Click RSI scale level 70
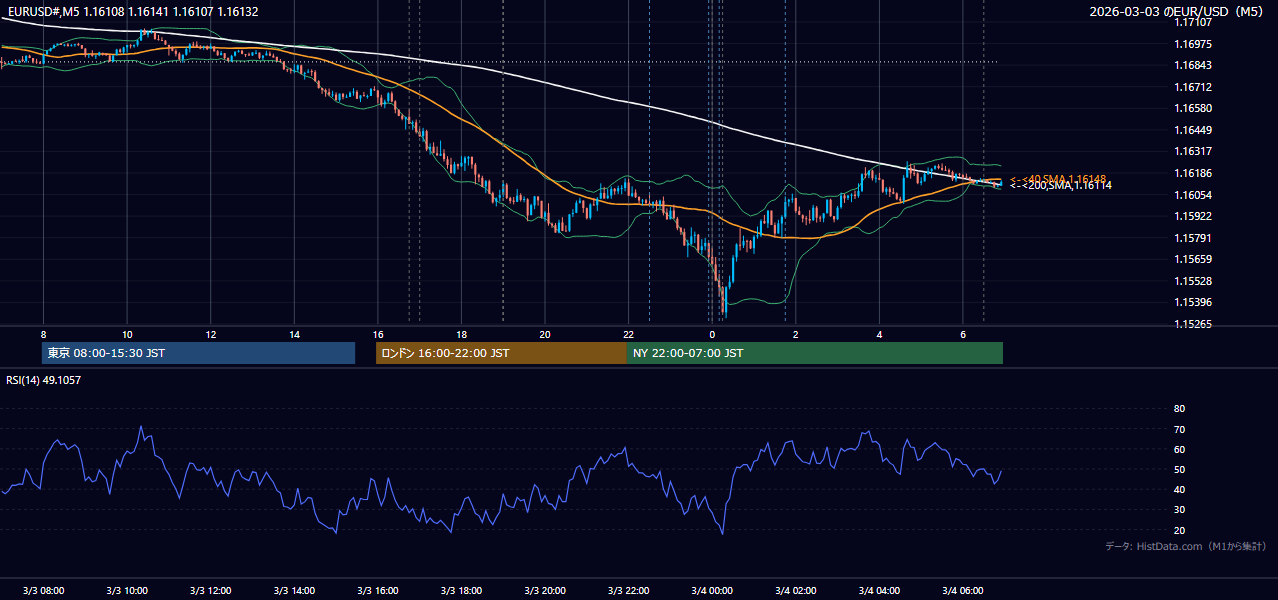The height and width of the screenshot is (600, 1278). pos(1179,429)
